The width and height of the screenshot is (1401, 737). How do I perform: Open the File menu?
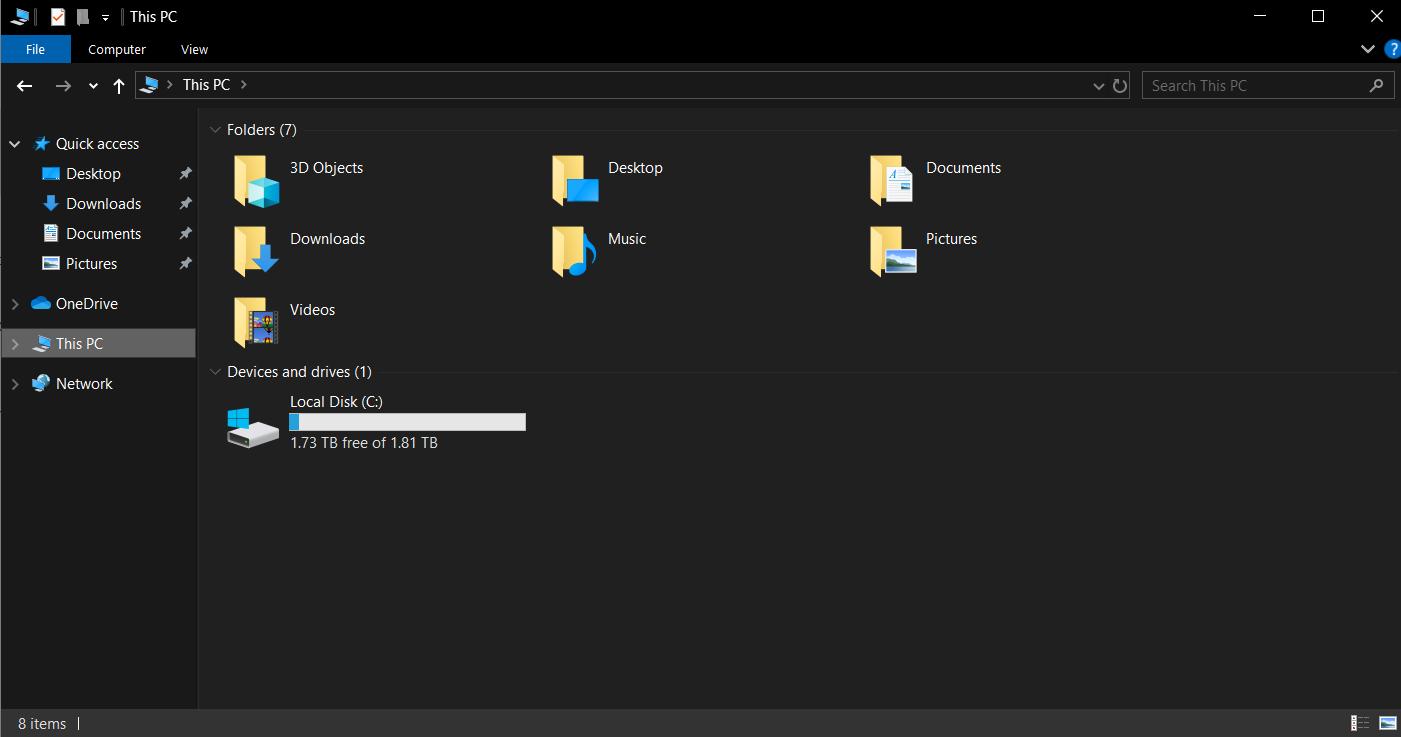pyautogui.click(x=35, y=49)
